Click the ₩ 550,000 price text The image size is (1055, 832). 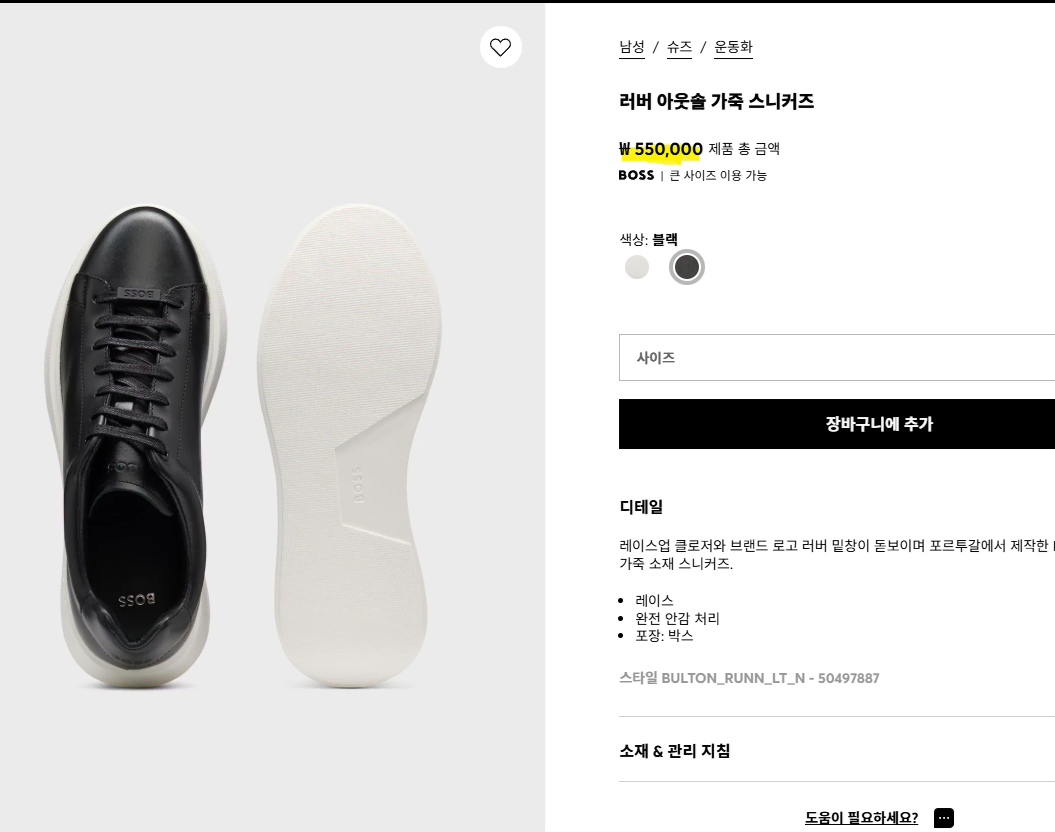click(x=661, y=149)
